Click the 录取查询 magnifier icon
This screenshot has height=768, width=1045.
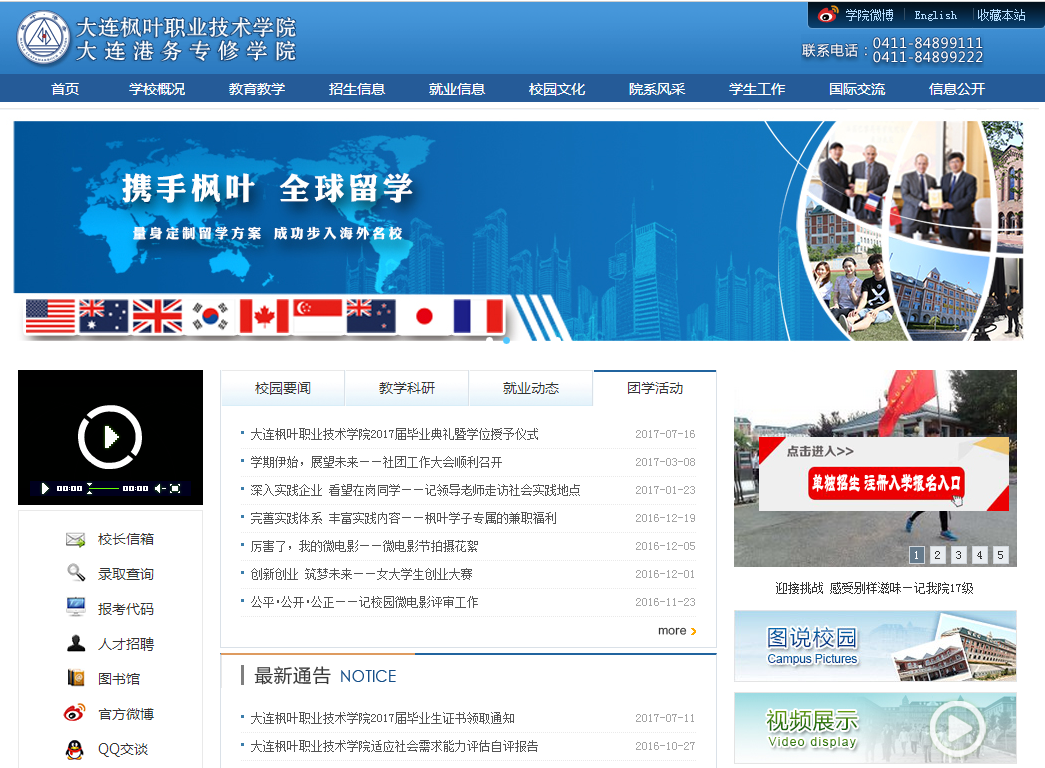76,574
